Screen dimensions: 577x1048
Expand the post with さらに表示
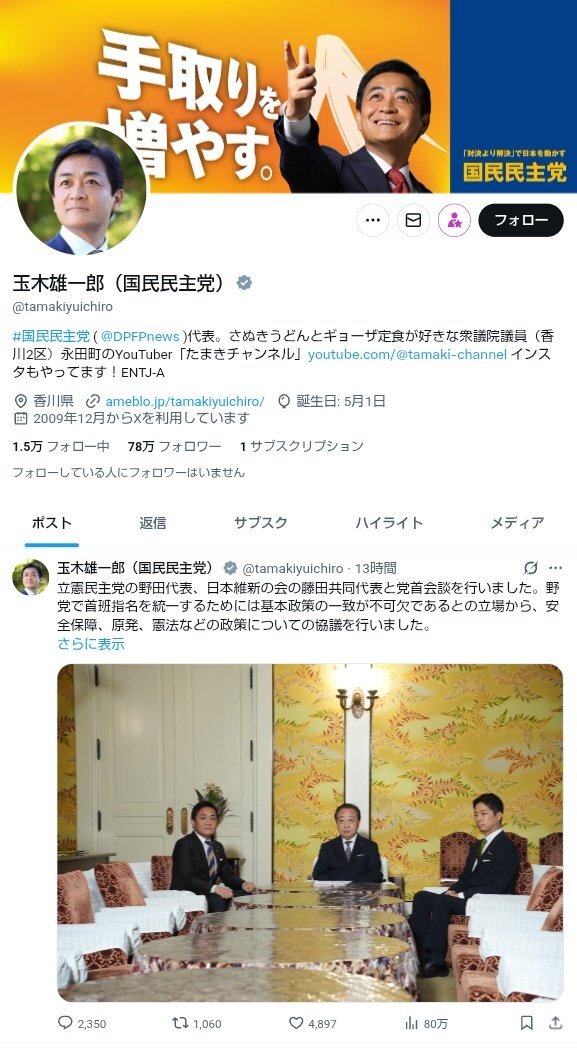point(91,644)
